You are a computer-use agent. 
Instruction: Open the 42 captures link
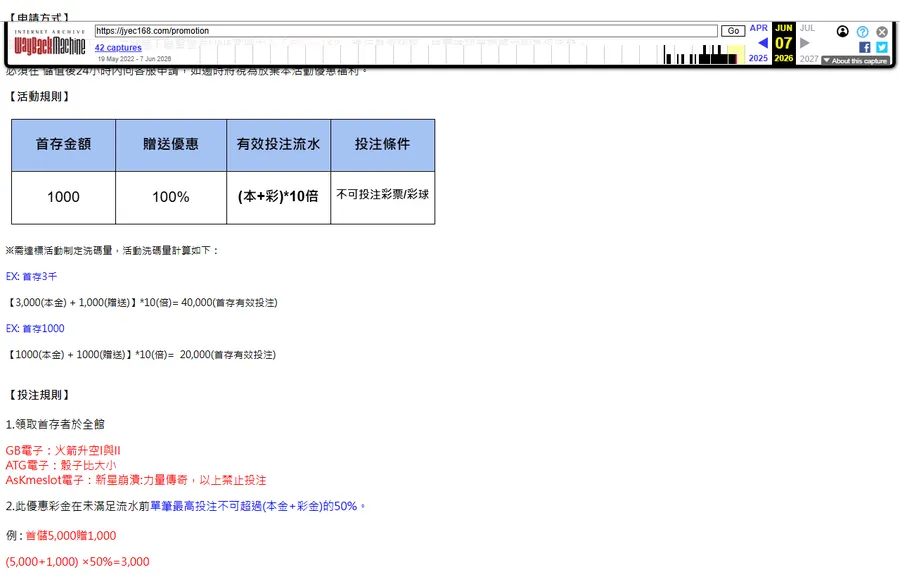click(118, 48)
